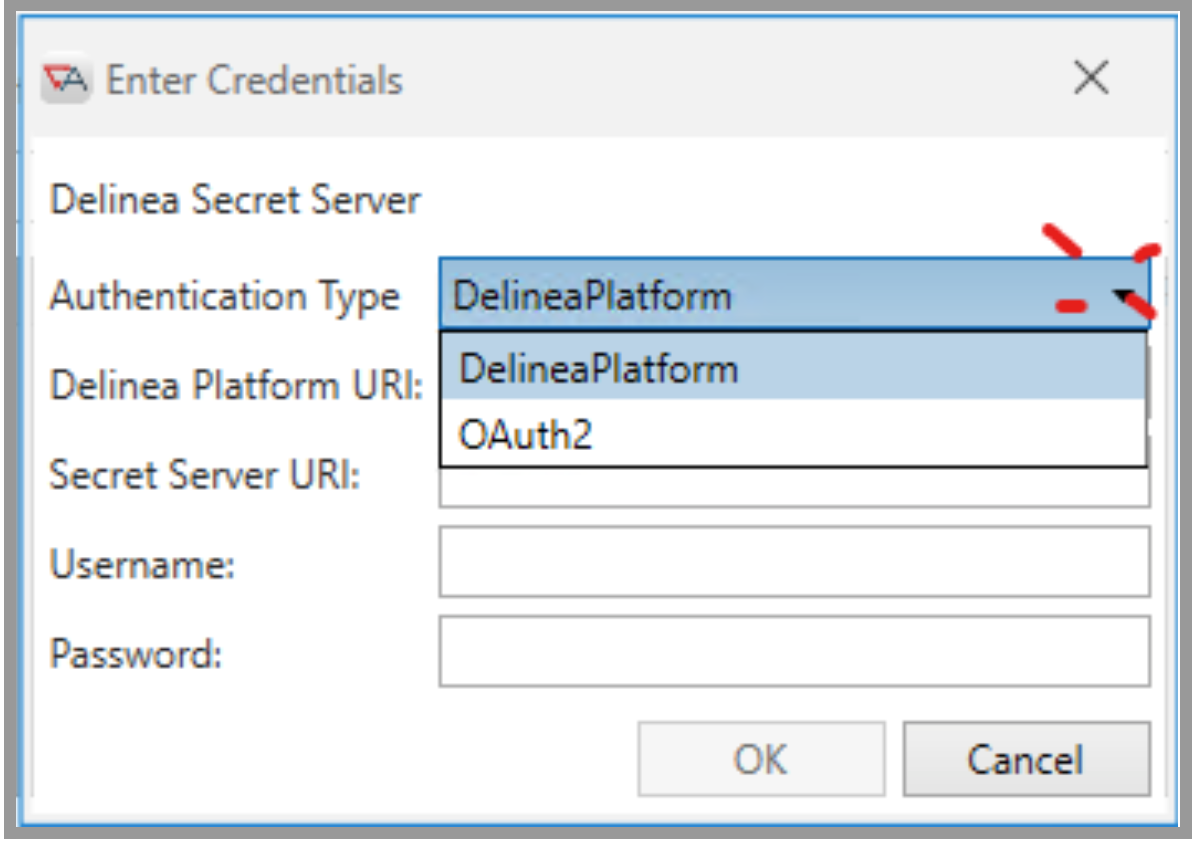Viewport: 1192px width, 842px height.
Task: Click the Enter Credentials title text
Action: [x=254, y=80]
